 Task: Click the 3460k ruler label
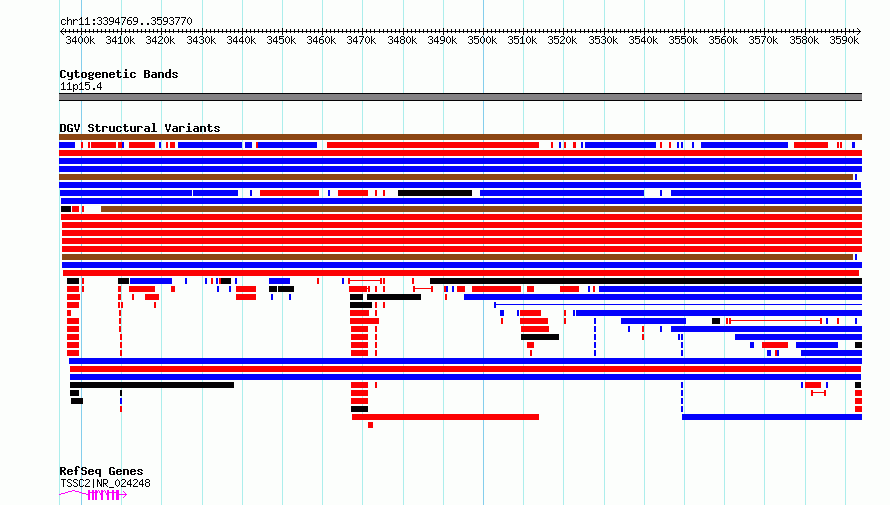321,40
